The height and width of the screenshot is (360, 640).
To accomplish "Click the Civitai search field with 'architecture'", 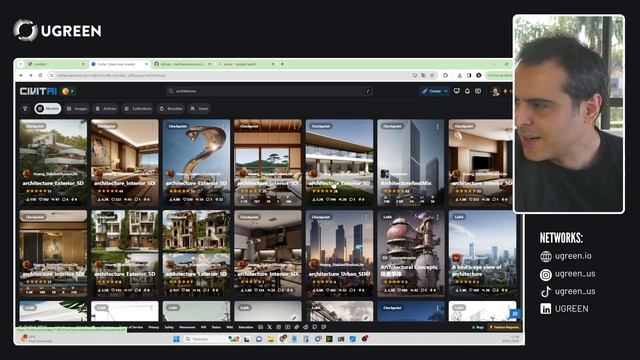I will click(269, 91).
